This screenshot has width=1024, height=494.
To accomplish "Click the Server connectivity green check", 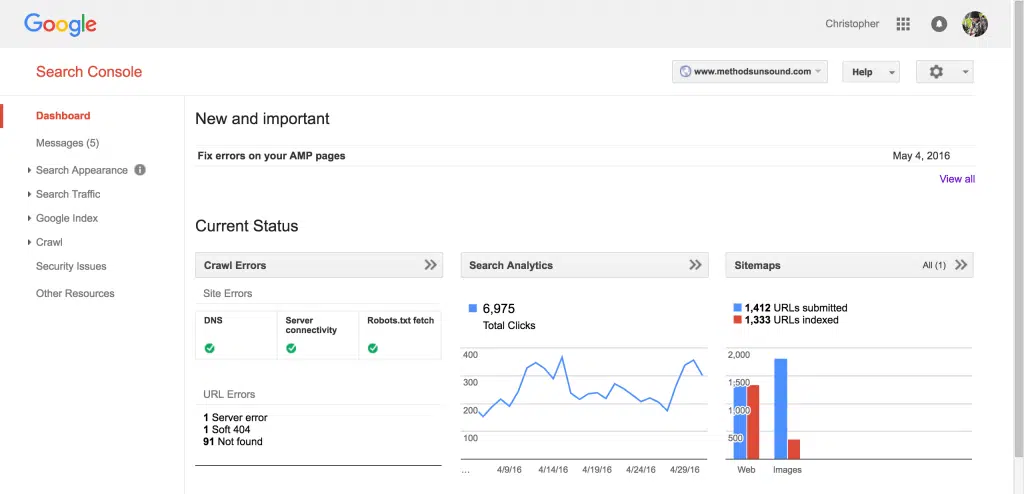I will click(291, 348).
